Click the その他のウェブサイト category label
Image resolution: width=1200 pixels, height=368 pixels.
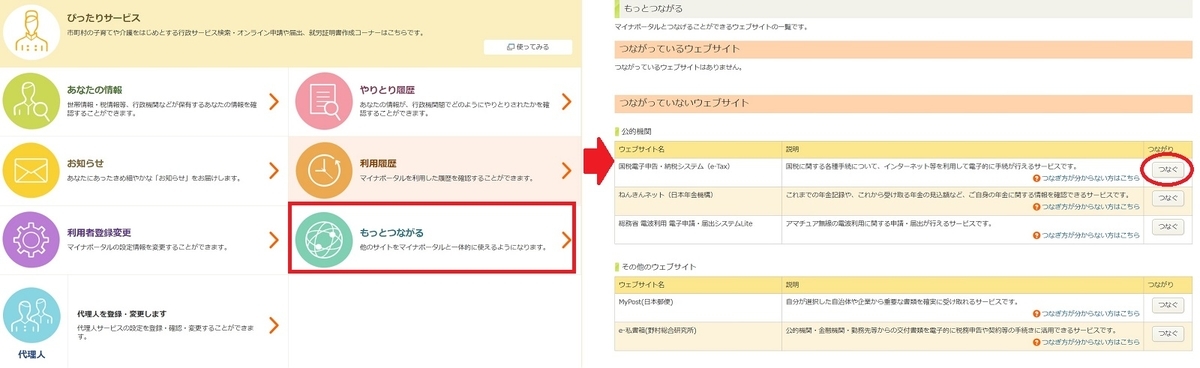[658, 267]
